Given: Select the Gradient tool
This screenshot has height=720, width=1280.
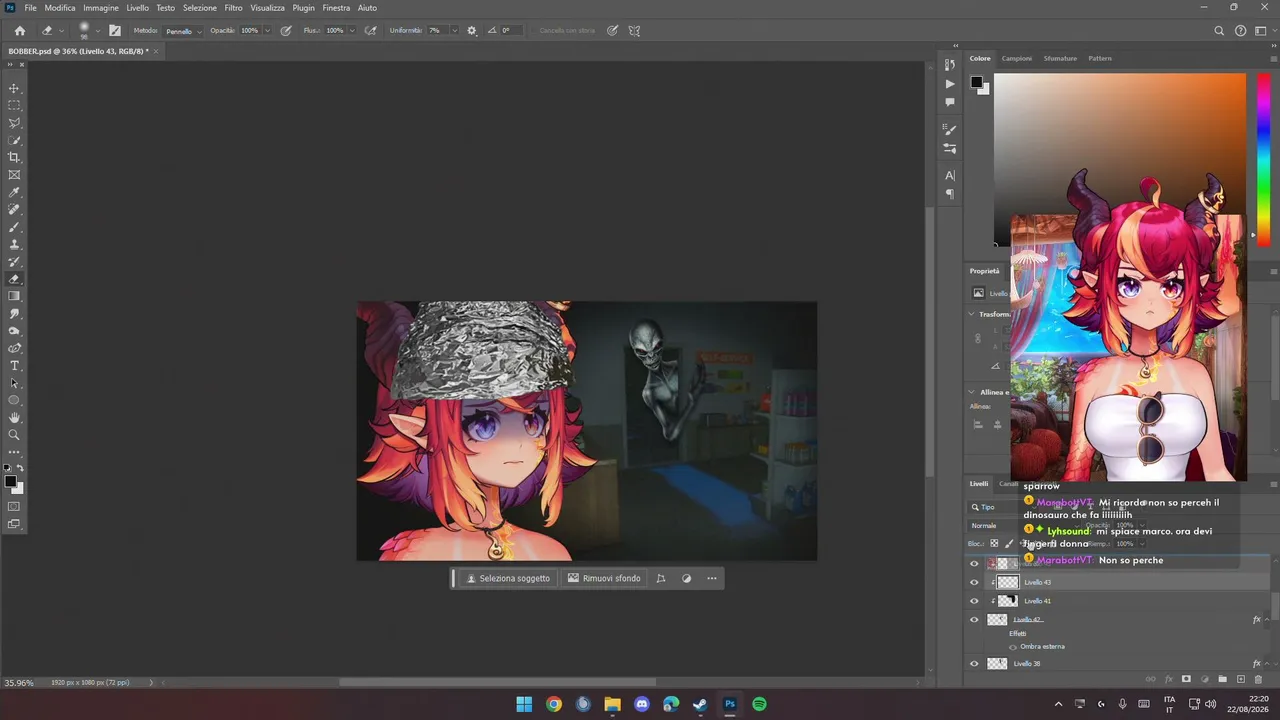Looking at the screenshot, I should tap(14, 296).
